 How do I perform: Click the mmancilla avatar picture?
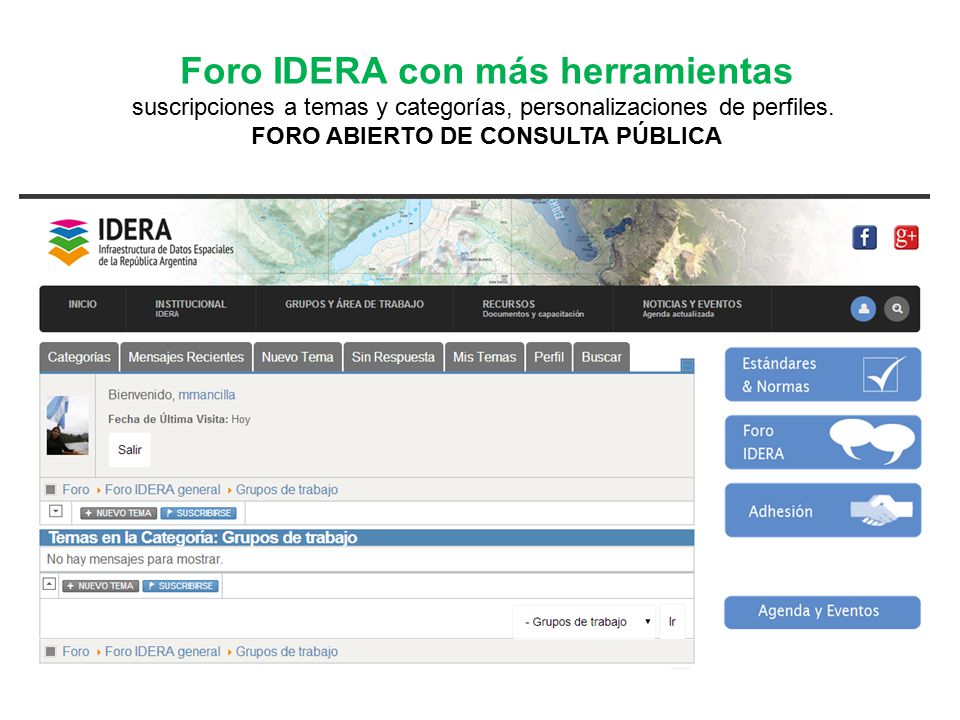tap(67, 426)
